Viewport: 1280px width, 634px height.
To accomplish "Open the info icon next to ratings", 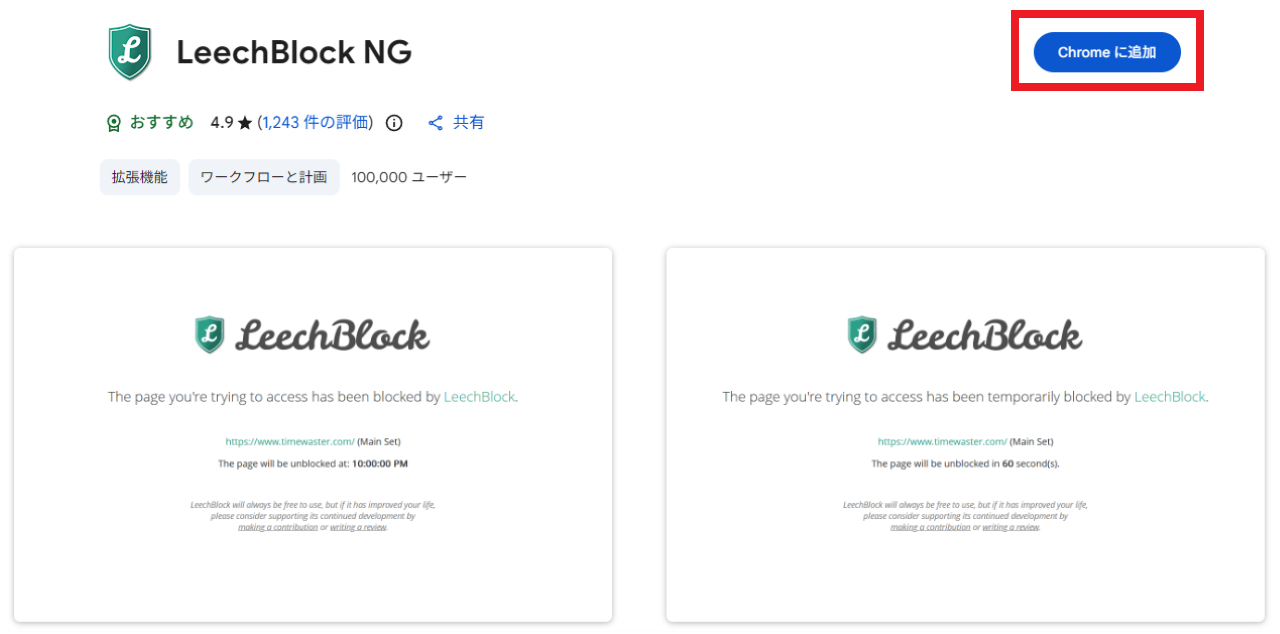I will [394, 122].
